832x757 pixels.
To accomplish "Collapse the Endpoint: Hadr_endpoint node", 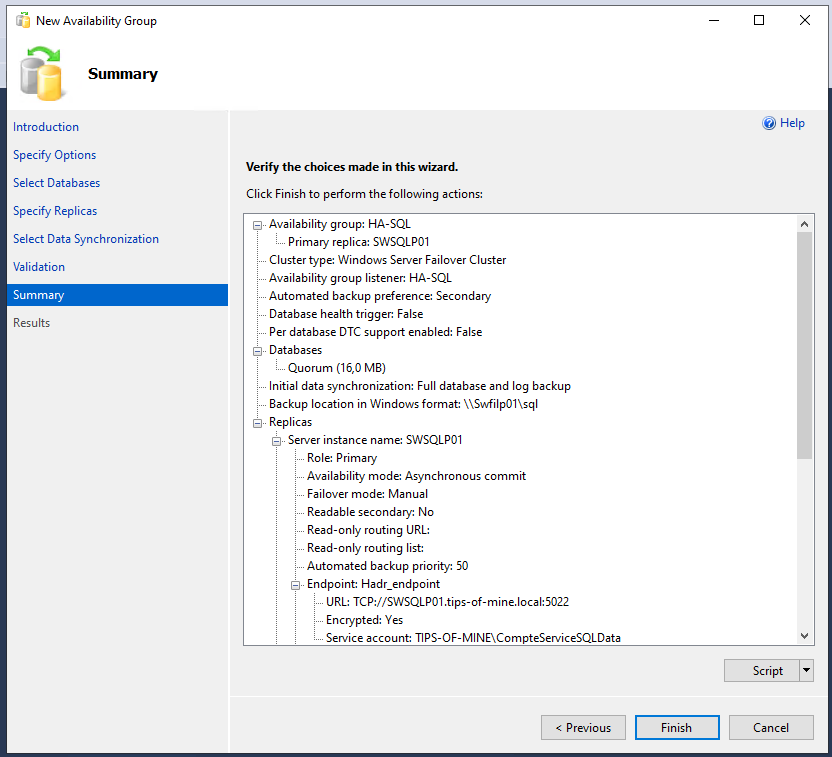I will click(x=296, y=586).
